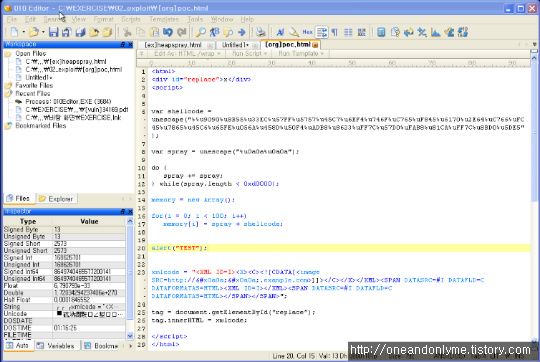Click the Copy toolbar icon
Screen dimensions: 540x362
click(141, 32)
